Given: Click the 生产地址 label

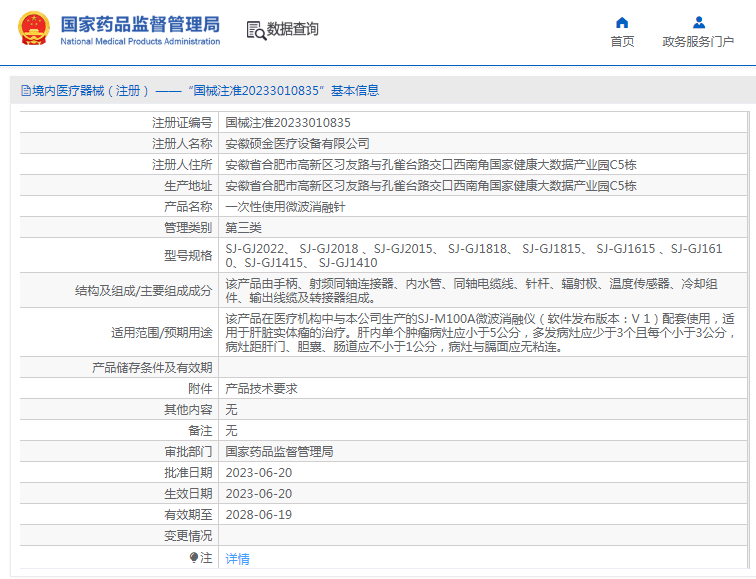Looking at the screenshot, I should pyautogui.click(x=188, y=186).
